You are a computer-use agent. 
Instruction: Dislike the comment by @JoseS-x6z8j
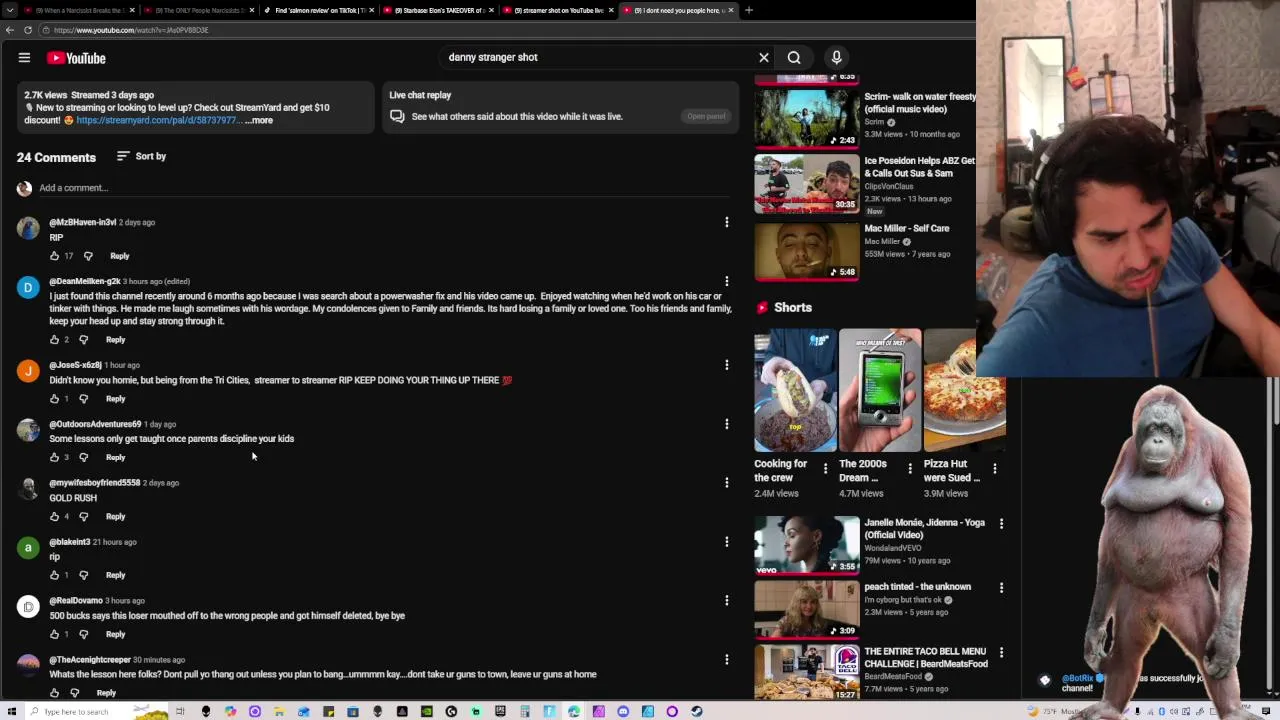click(x=84, y=399)
